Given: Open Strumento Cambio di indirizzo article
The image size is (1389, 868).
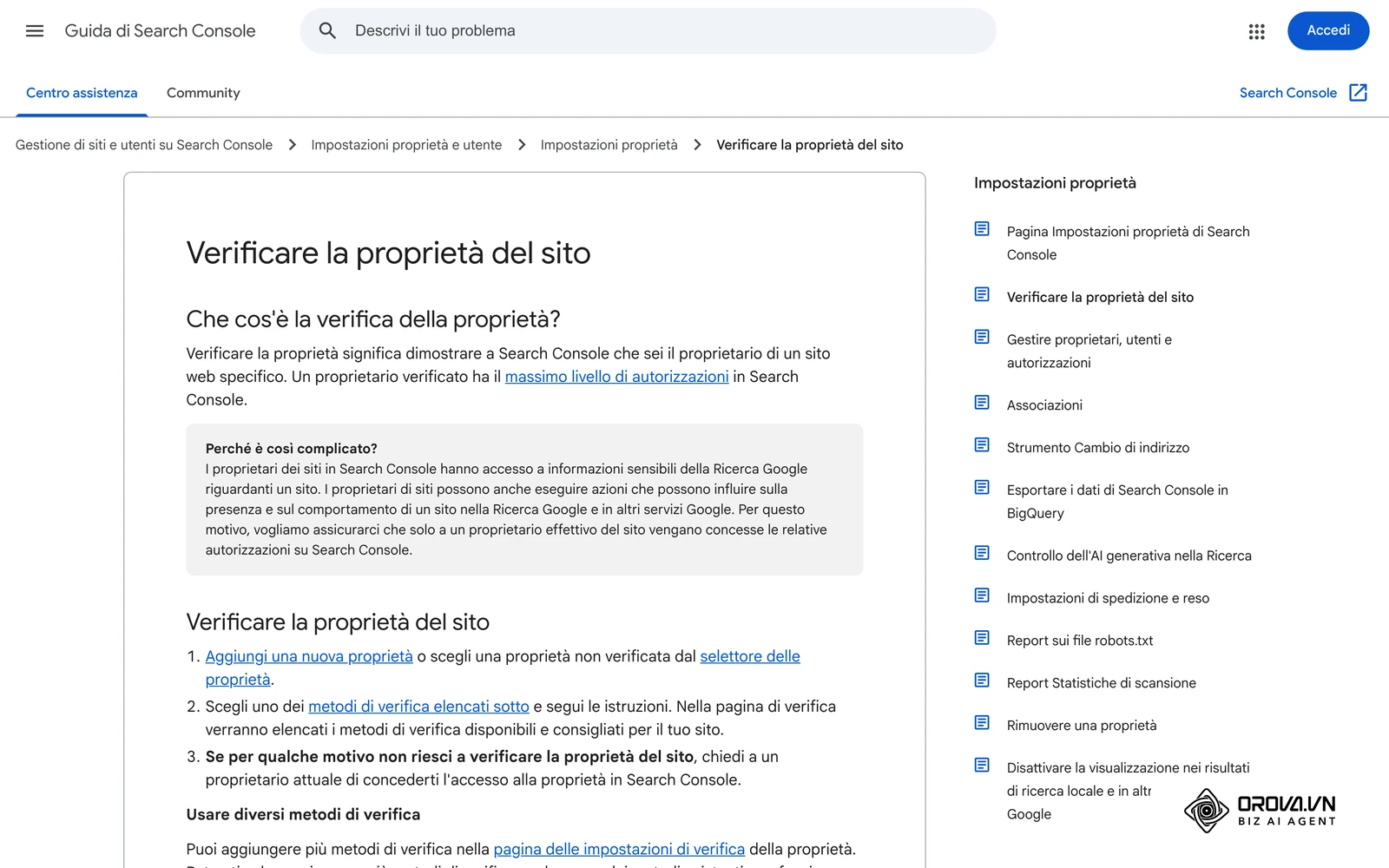Looking at the screenshot, I should pyautogui.click(x=1097, y=448).
